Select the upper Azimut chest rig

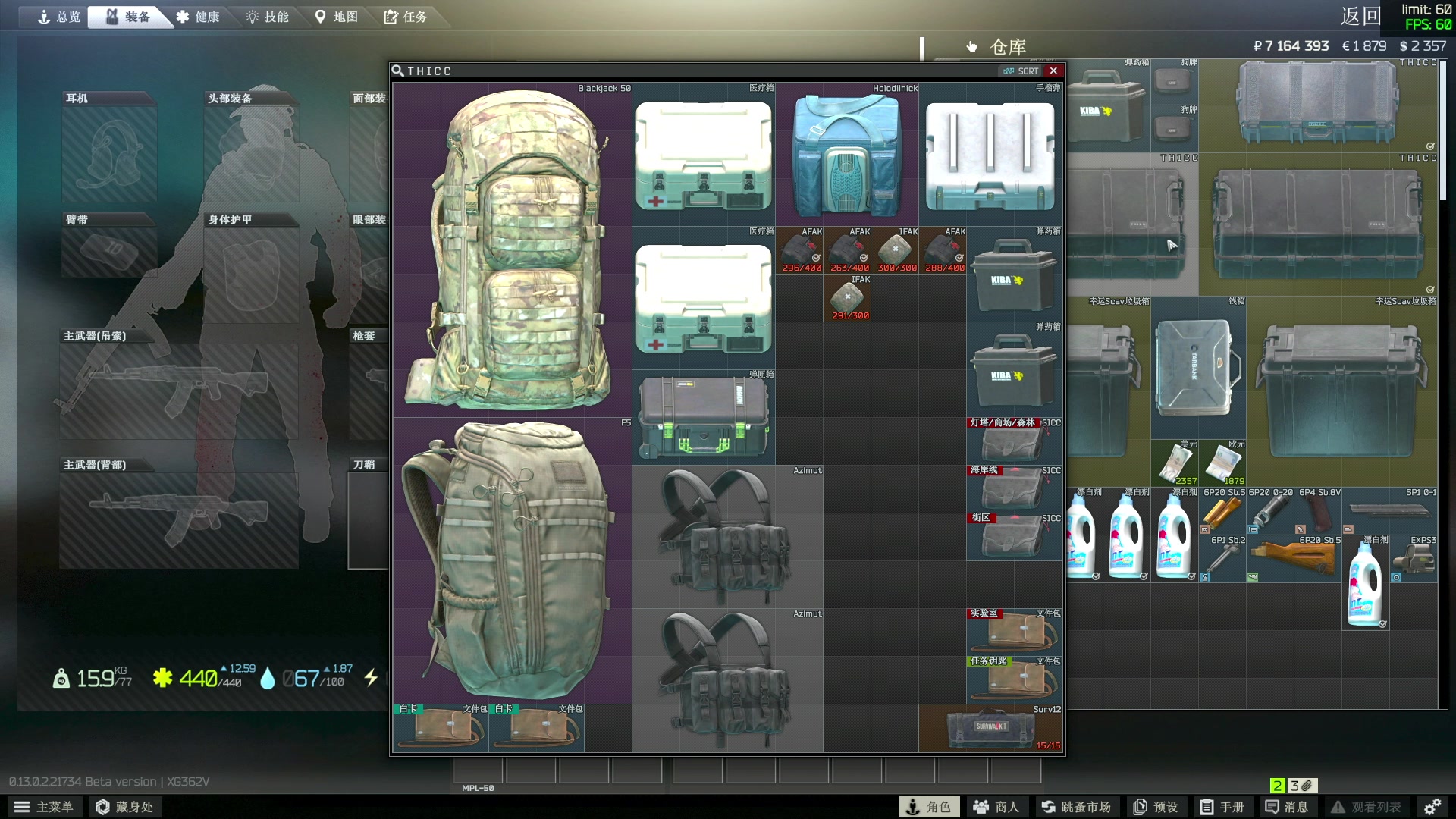727,537
